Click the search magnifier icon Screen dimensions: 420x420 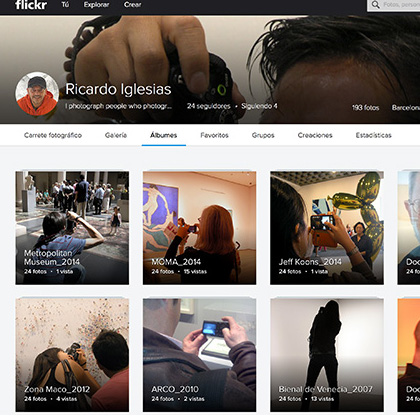click(x=375, y=5)
